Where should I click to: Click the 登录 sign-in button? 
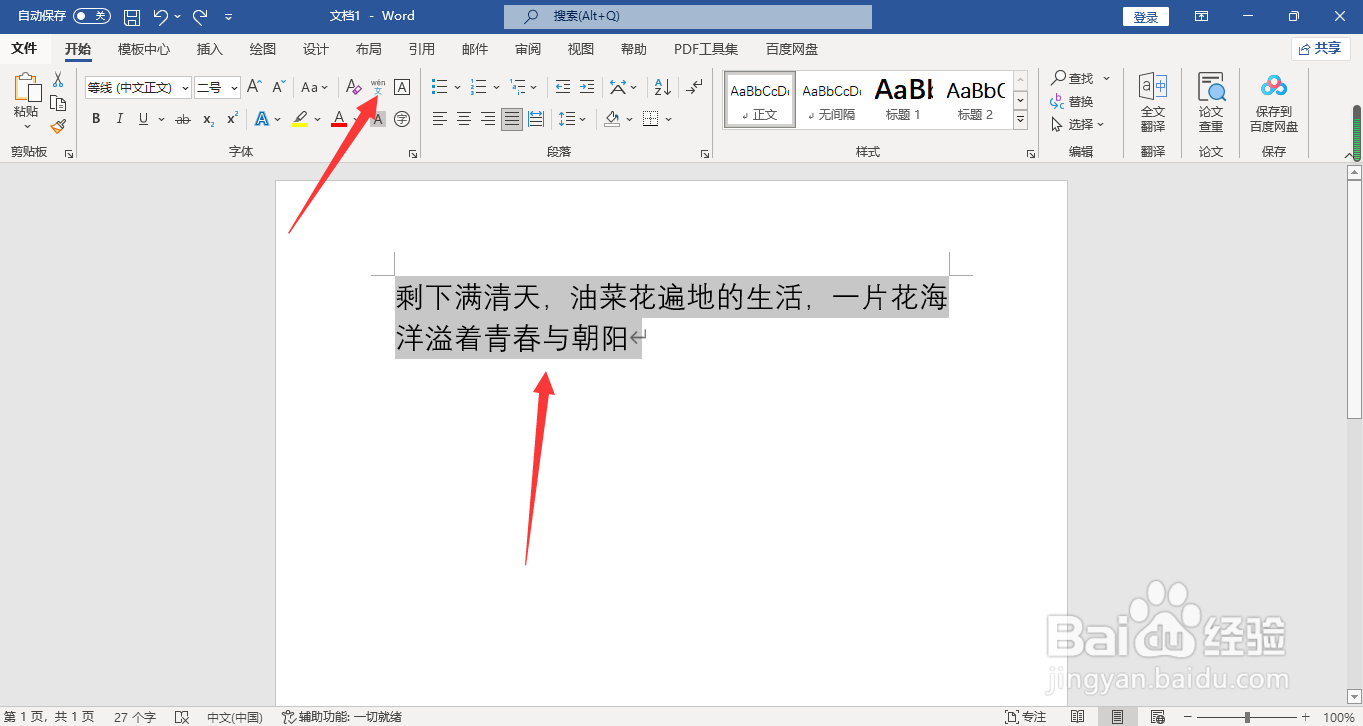point(1145,16)
